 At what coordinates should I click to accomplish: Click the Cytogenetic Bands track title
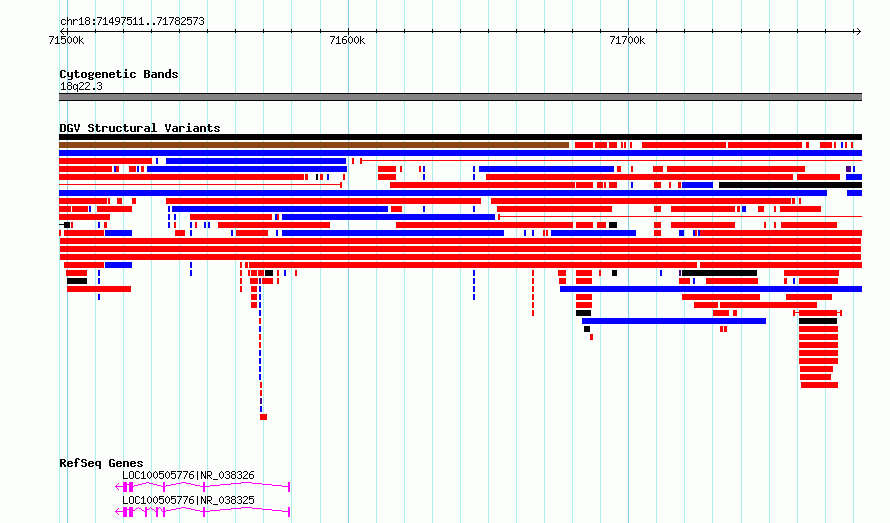point(119,74)
